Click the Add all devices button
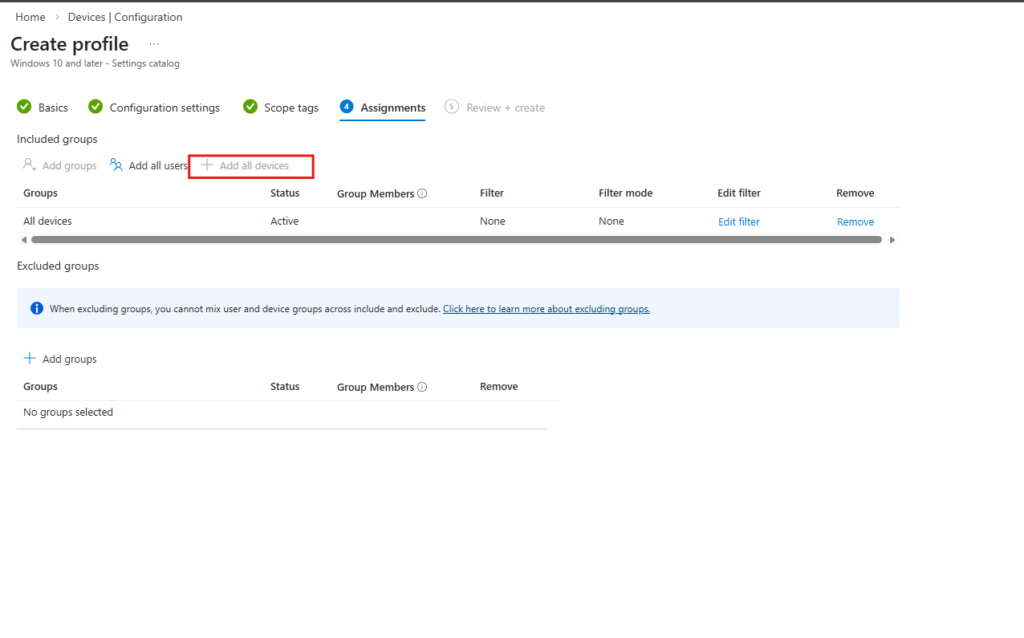The height and width of the screenshot is (638, 1024). 253,166
